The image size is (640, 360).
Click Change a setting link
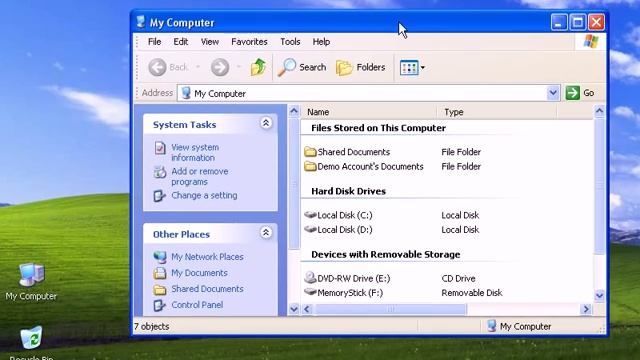(204, 195)
